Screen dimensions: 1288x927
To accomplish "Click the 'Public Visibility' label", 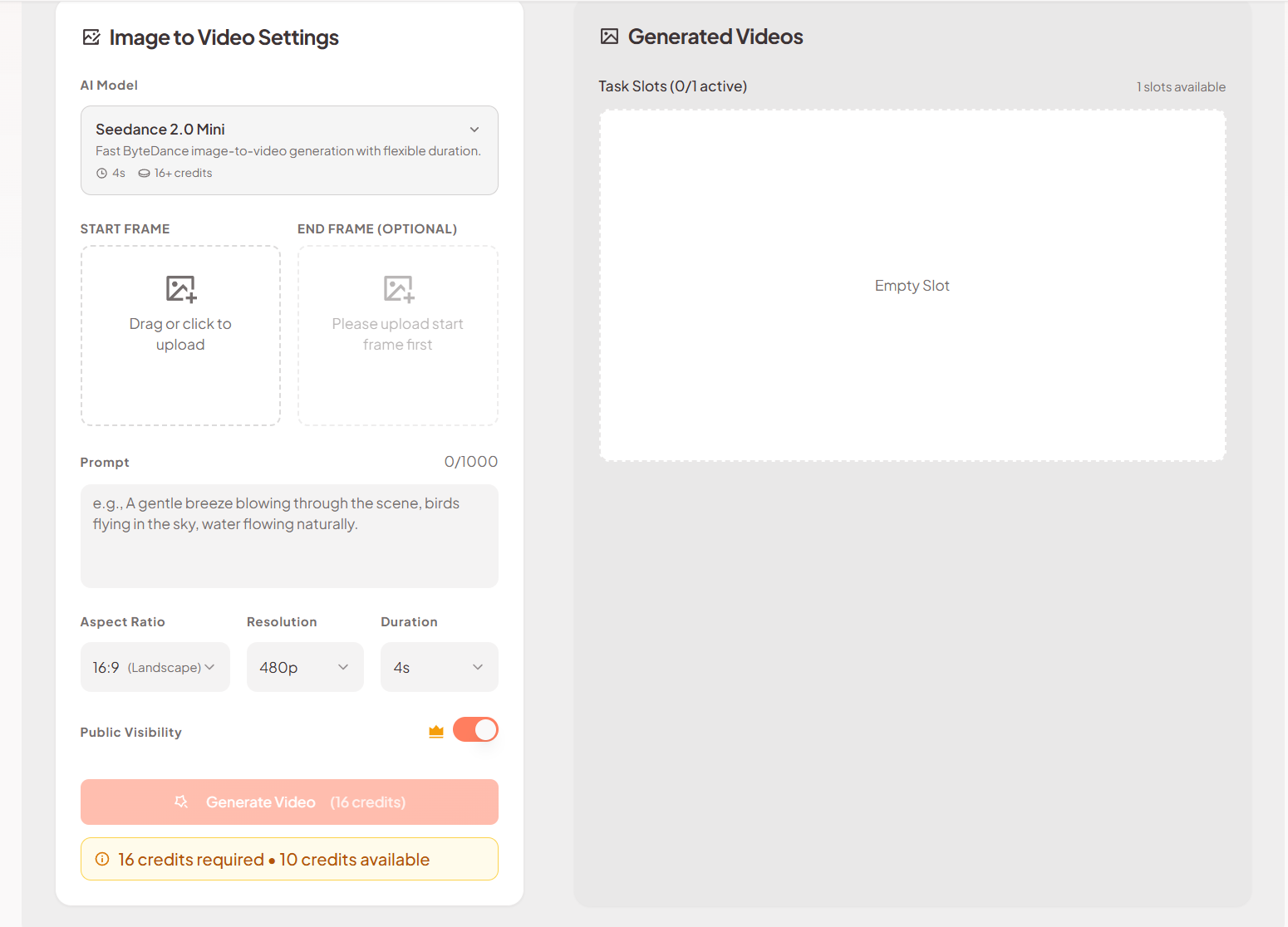I will tap(131, 733).
